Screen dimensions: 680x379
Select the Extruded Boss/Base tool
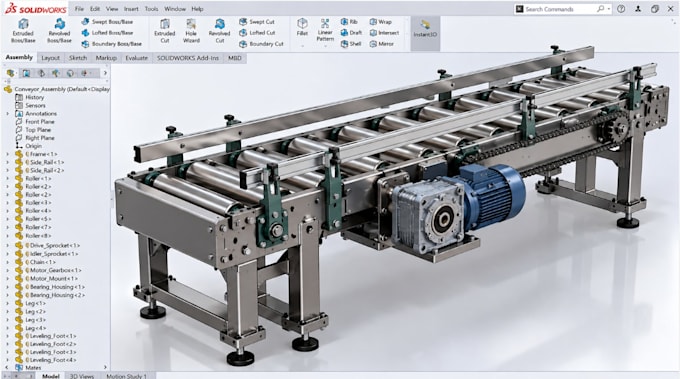23,30
